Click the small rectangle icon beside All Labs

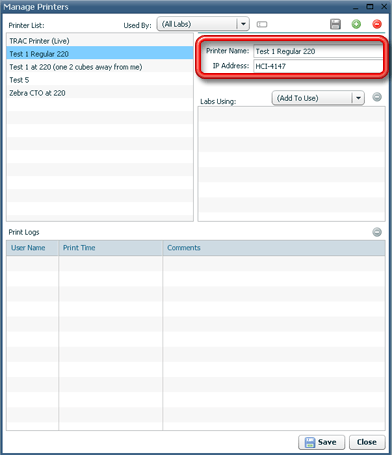click(x=262, y=24)
